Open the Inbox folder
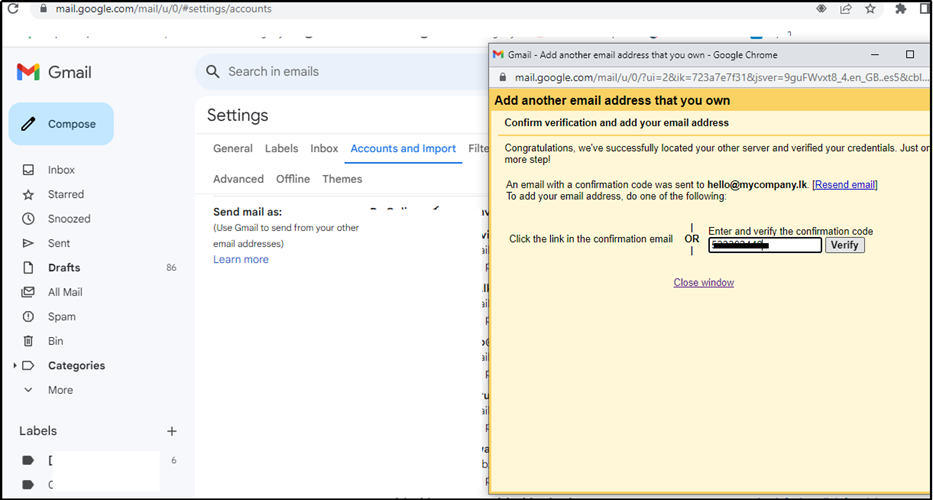 click(x=61, y=170)
